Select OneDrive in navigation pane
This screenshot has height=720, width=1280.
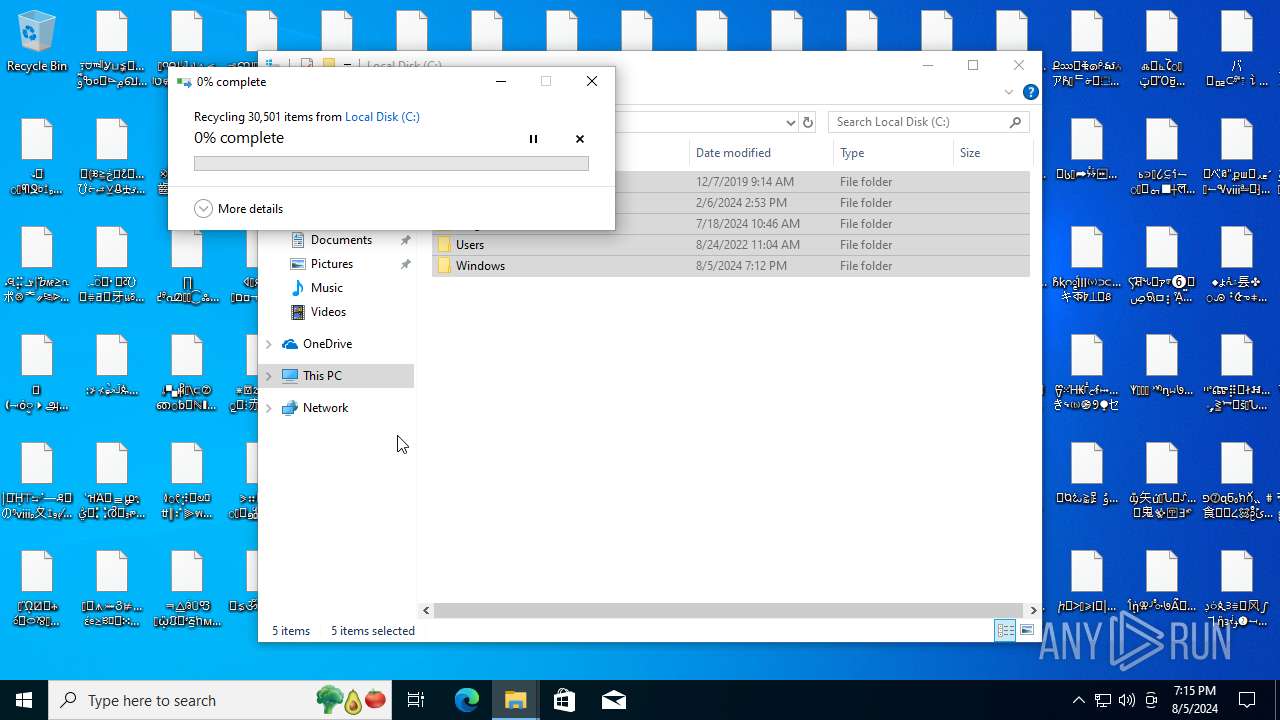tap(327, 344)
